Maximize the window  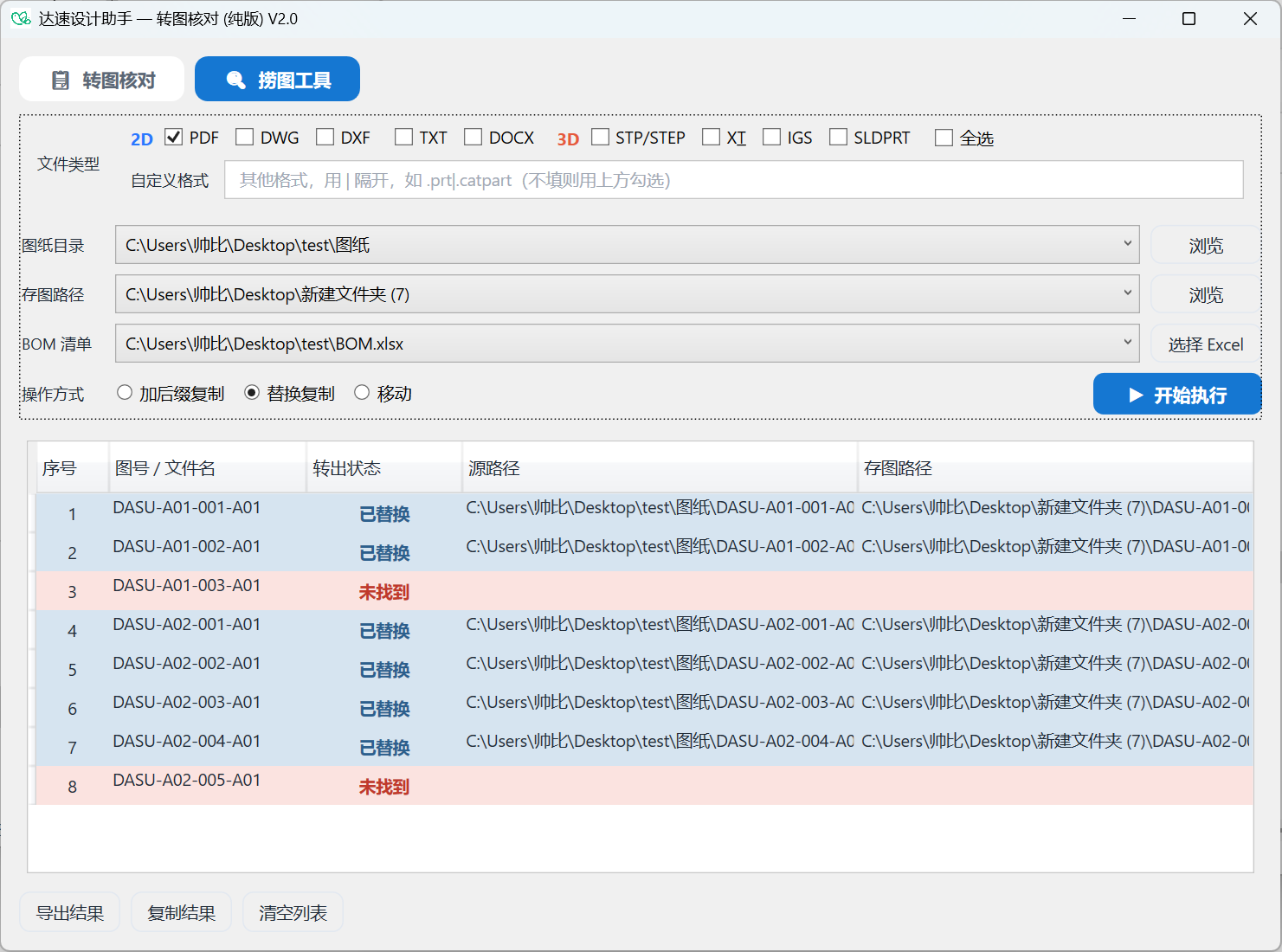point(1189,18)
